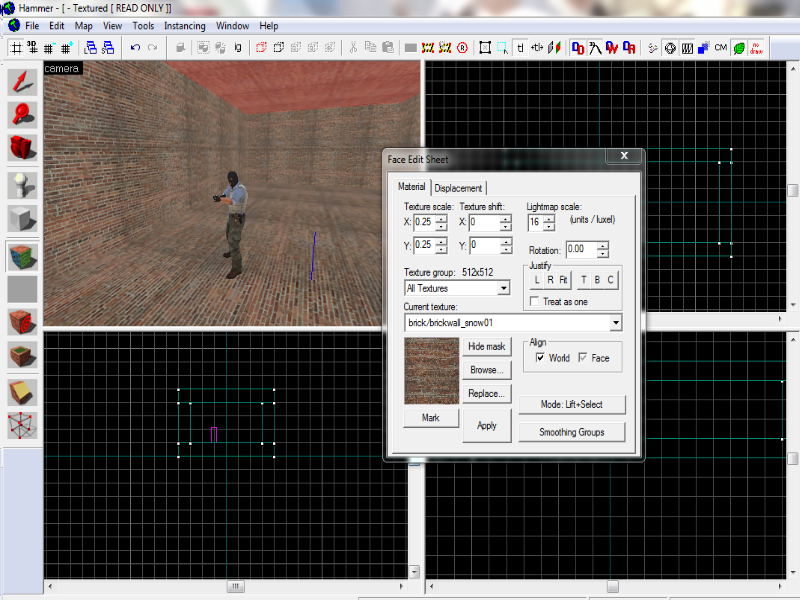
Task: Click the Undo arrow icon
Action: click(x=135, y=48)
